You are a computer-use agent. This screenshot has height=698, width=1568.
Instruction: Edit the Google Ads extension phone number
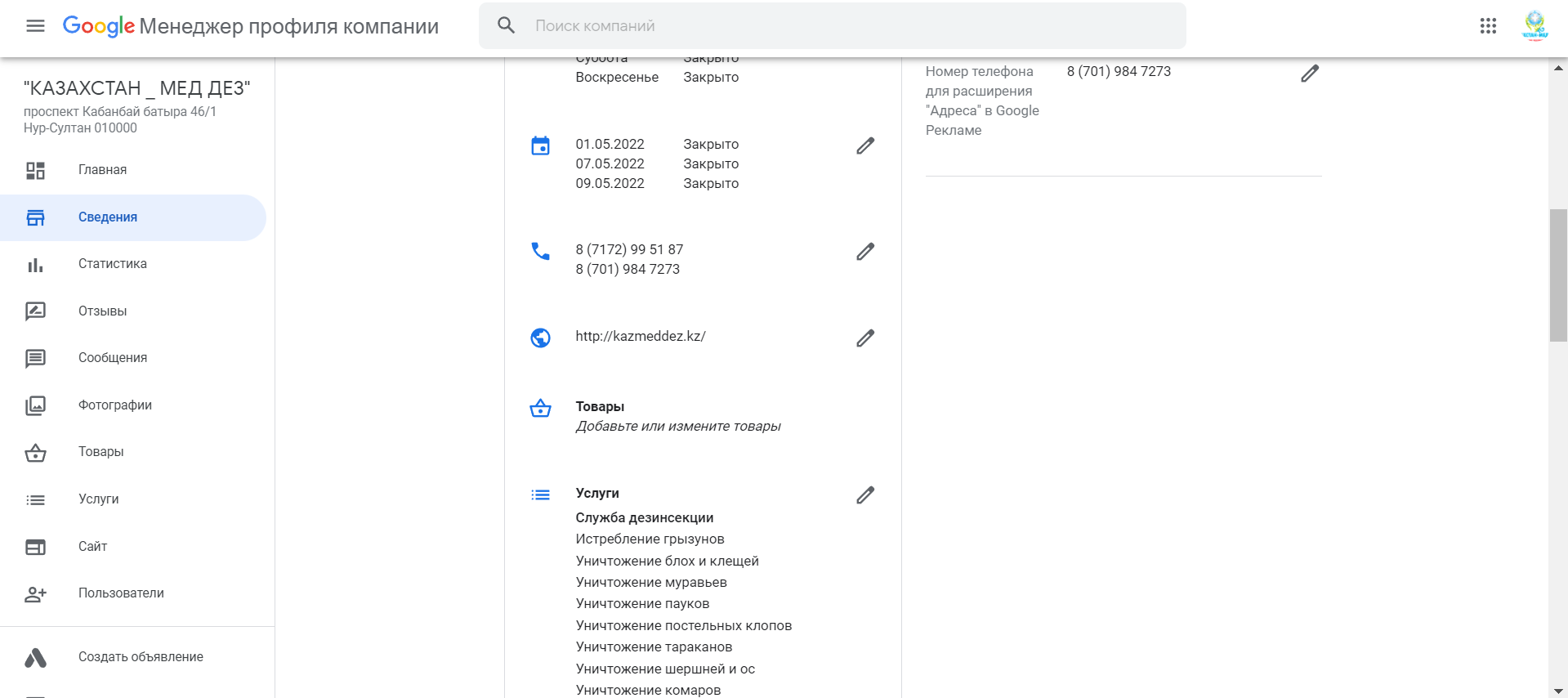click(1310, 74)
